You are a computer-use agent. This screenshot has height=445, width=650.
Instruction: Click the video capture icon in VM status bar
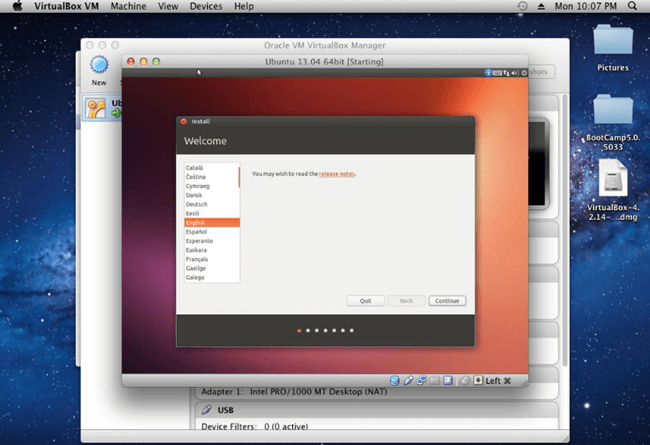point(448,380)
